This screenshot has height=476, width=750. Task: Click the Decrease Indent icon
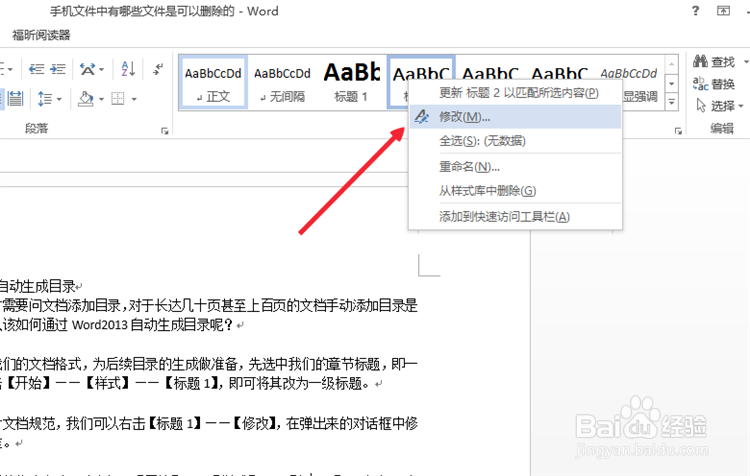36,69
